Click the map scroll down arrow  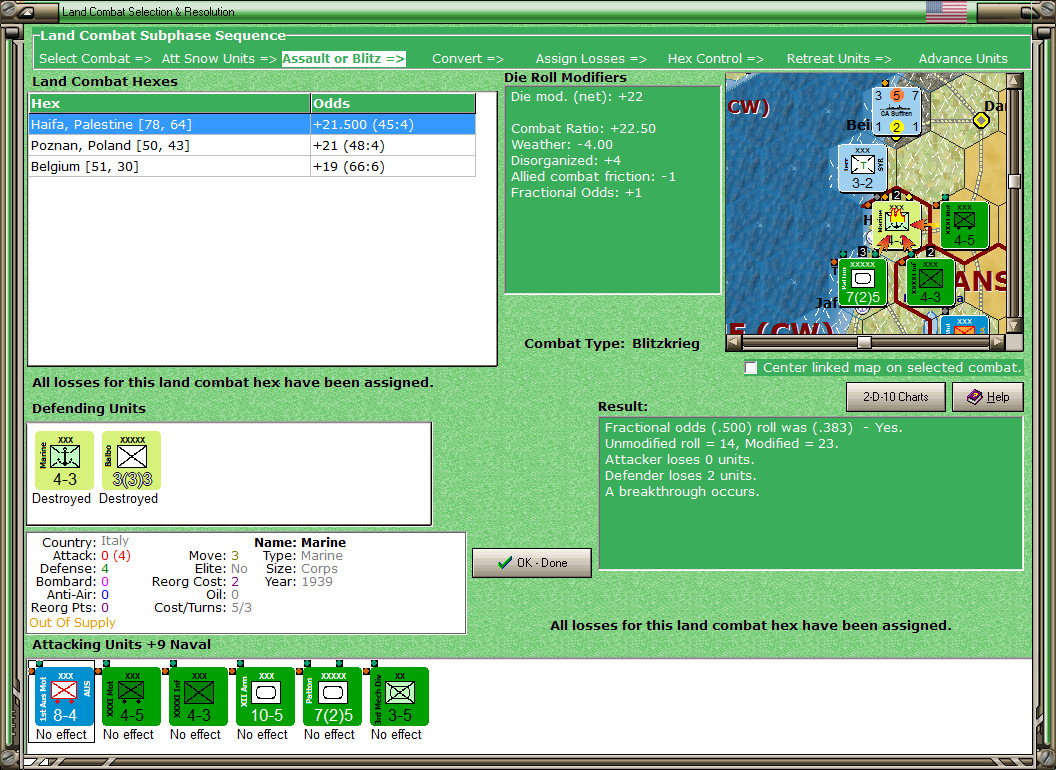[1014, 326]
